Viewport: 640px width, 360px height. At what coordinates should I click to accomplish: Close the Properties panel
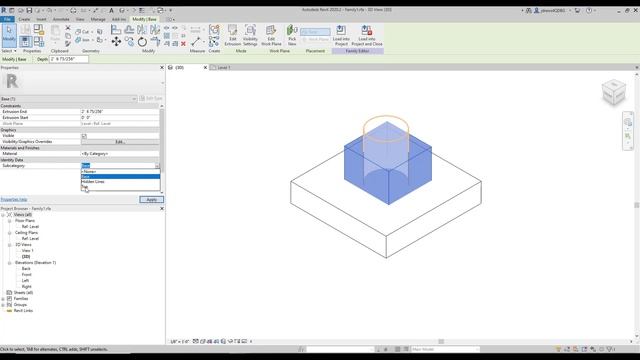coord(162,68)
